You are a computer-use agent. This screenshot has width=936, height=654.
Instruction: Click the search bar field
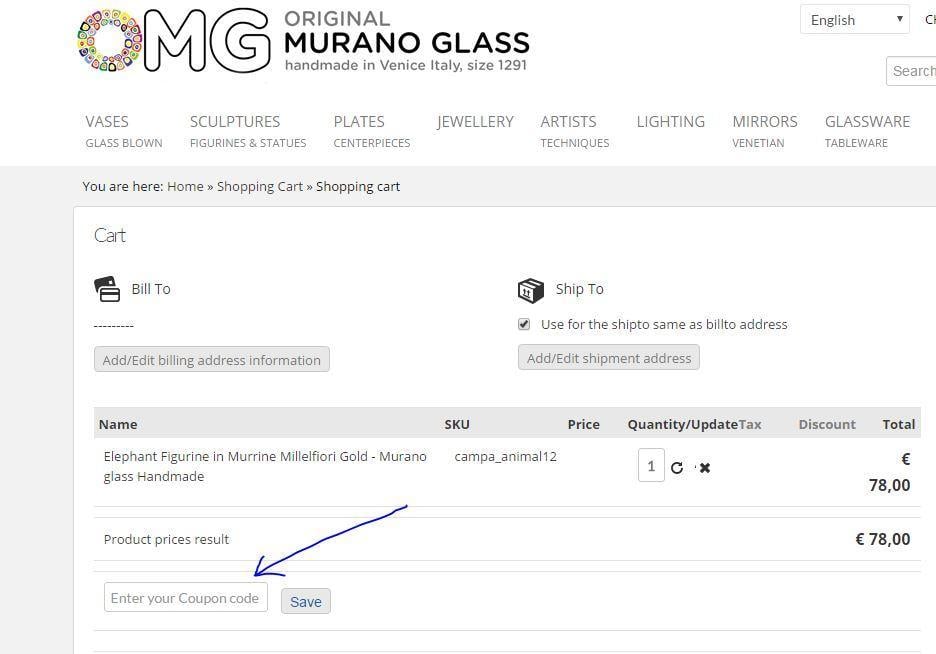912,70
